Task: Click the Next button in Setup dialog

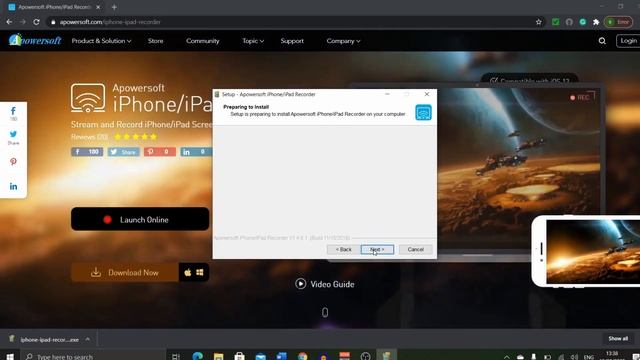Action: point(377,249)
